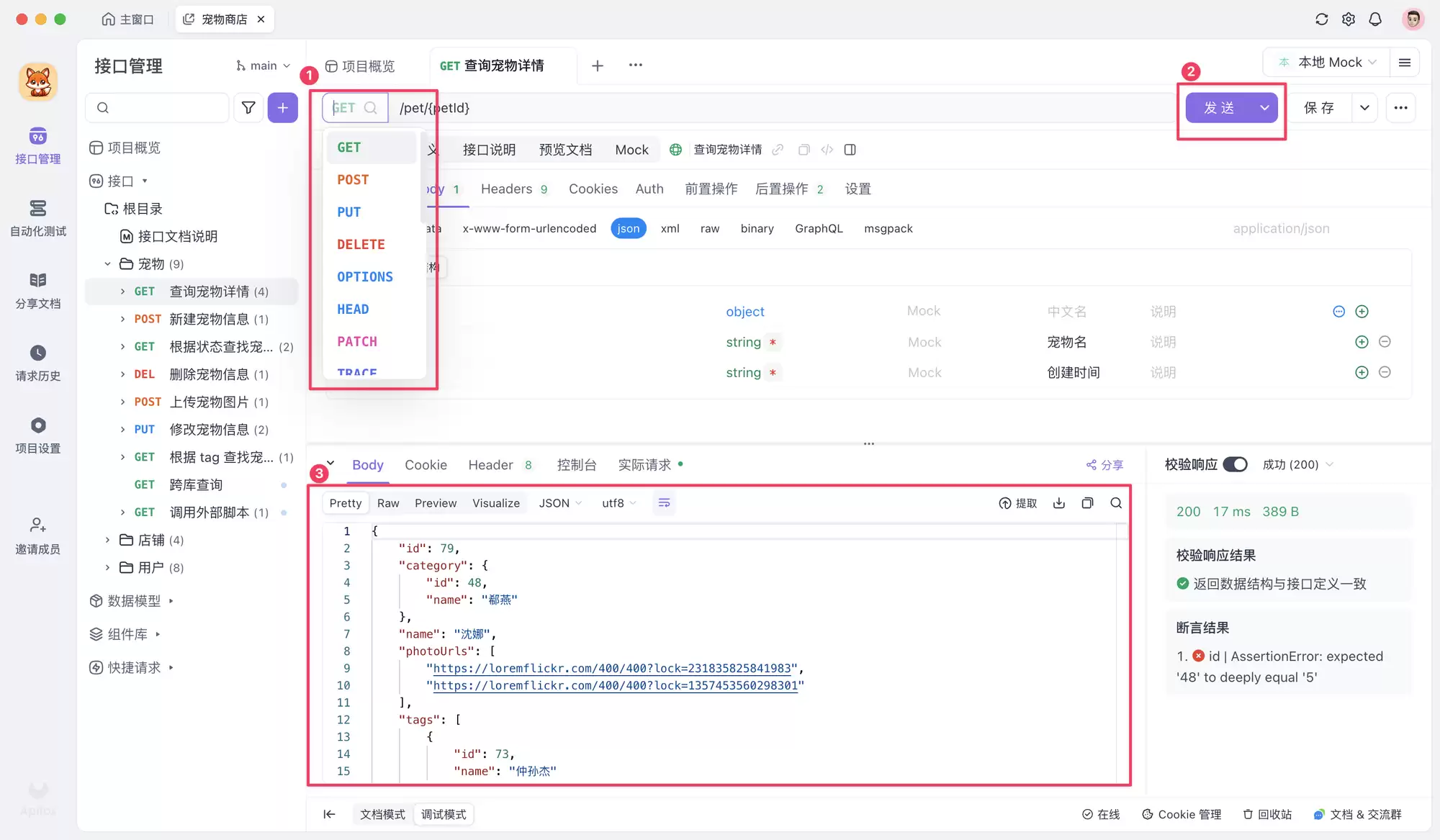Open the notifications bell
The height and width of the screenshot is (840, 1440).
pyautogui.click(x=1375, y=19)
